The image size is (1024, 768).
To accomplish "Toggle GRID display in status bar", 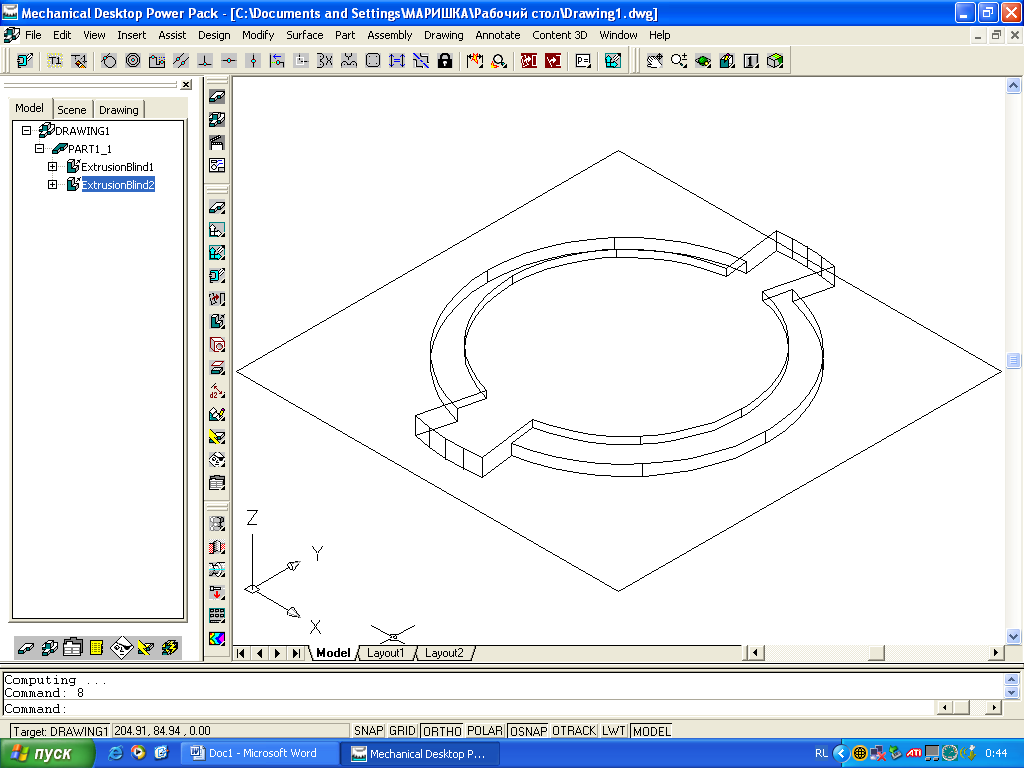I will coord(402,731).
